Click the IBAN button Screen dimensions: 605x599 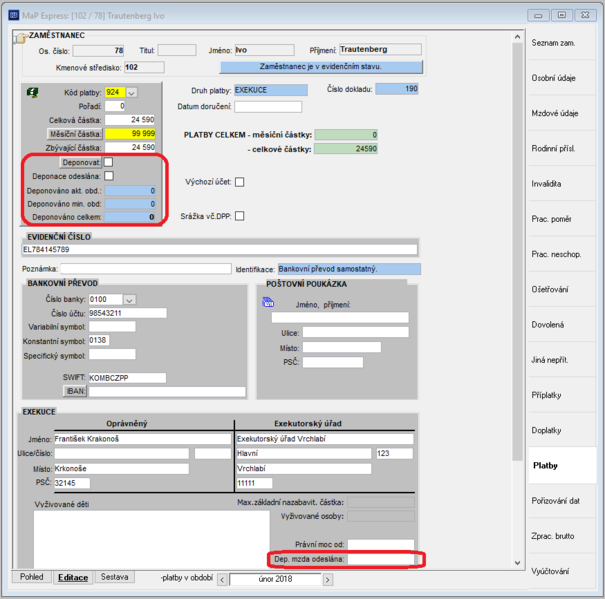[x=75, y=391]
